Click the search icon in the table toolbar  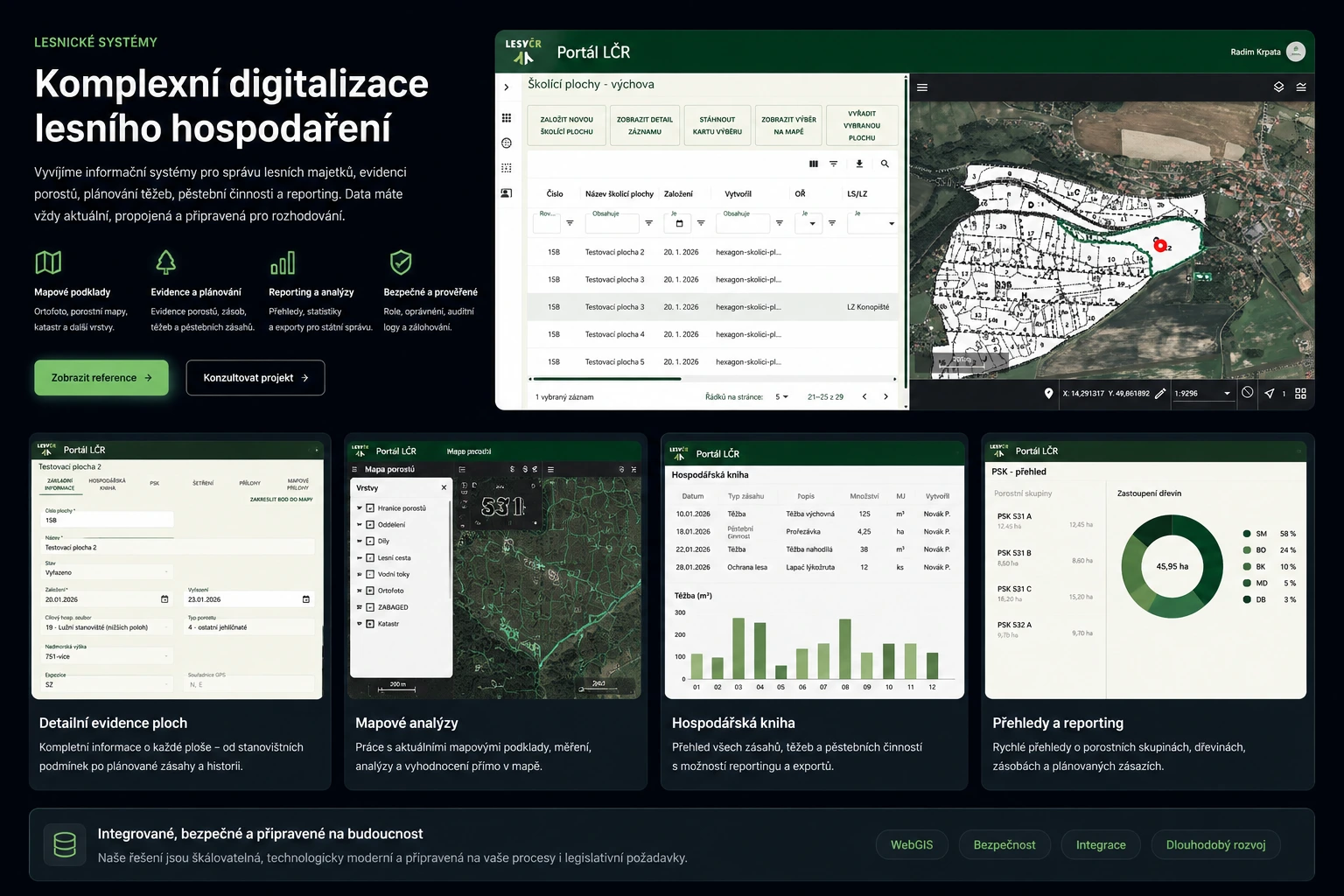click(x=885, y=164)
